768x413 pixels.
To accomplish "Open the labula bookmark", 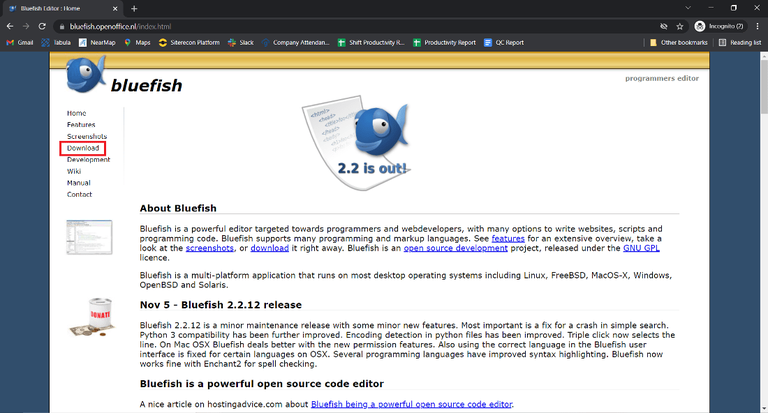I will point(56,43).
